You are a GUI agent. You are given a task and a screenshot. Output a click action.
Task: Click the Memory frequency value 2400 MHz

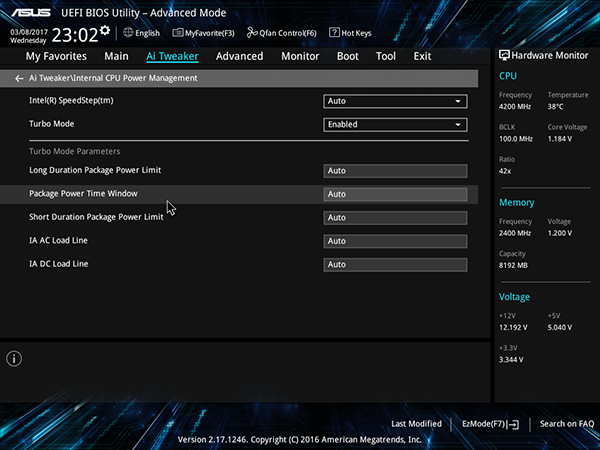click(515, 233)
